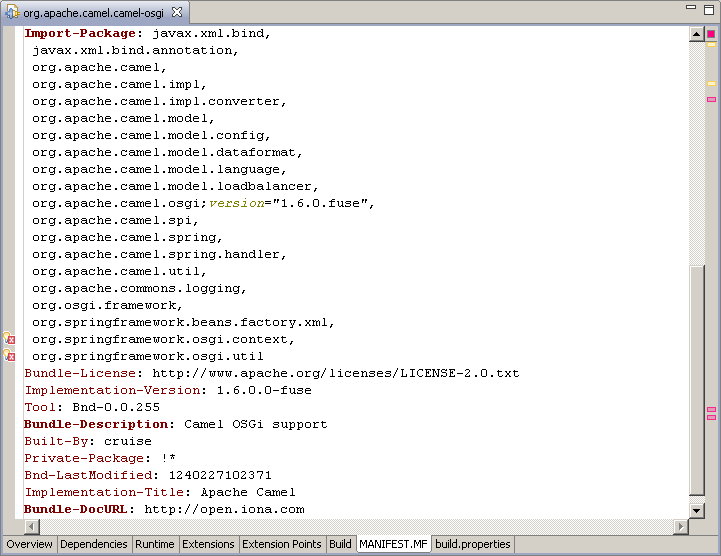Click the org.apache.camel.impl.converter line

pyautogui.click(x=159, y=101)
